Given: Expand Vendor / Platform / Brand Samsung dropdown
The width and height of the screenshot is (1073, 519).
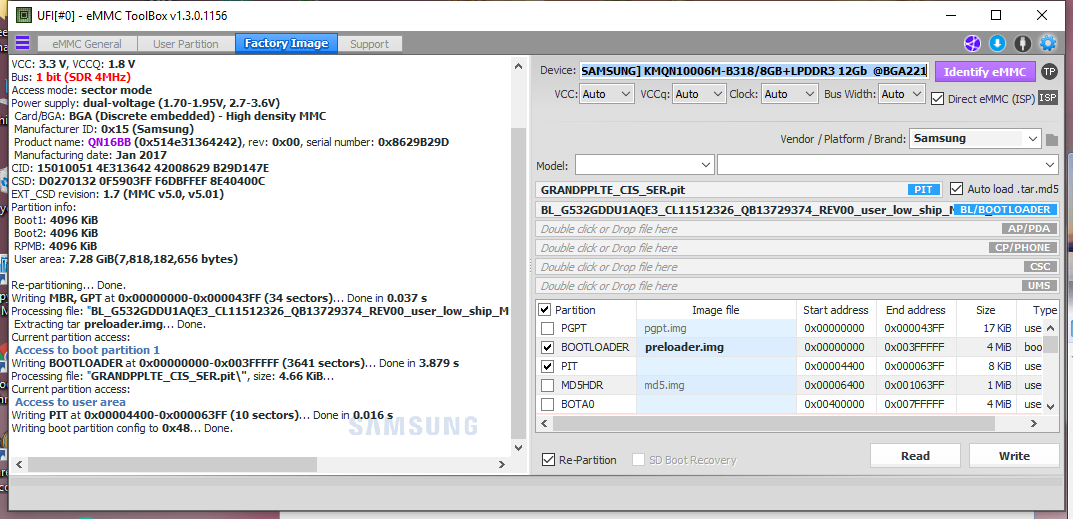Looking at the screenshot, I should coord(975,138).
